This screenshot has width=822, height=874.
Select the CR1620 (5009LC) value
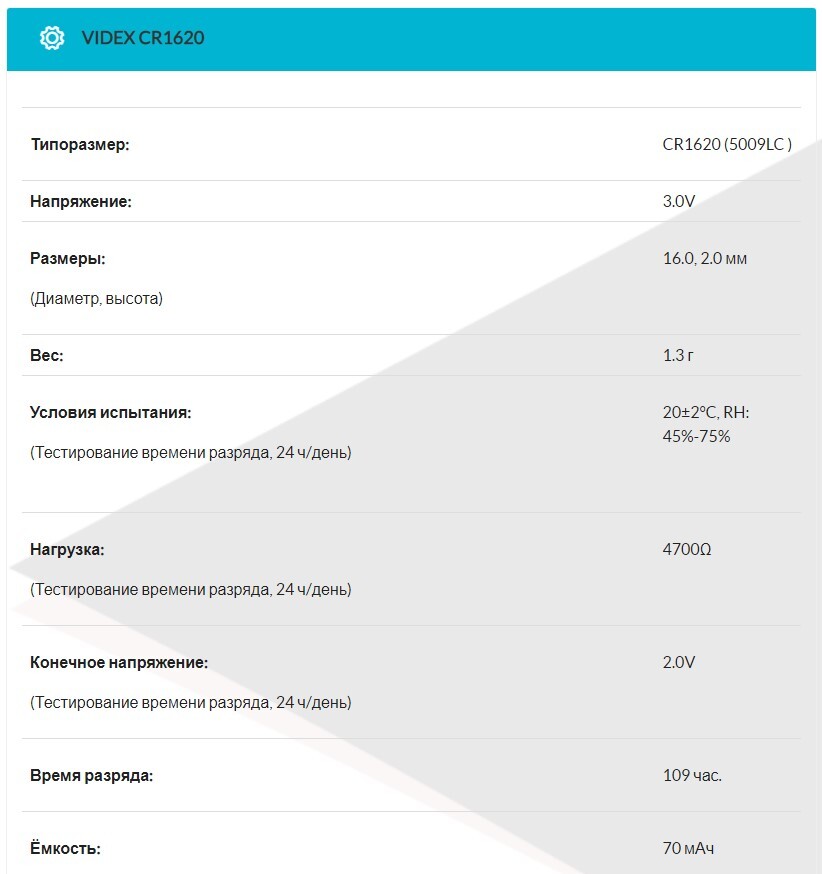pos(727,145)
